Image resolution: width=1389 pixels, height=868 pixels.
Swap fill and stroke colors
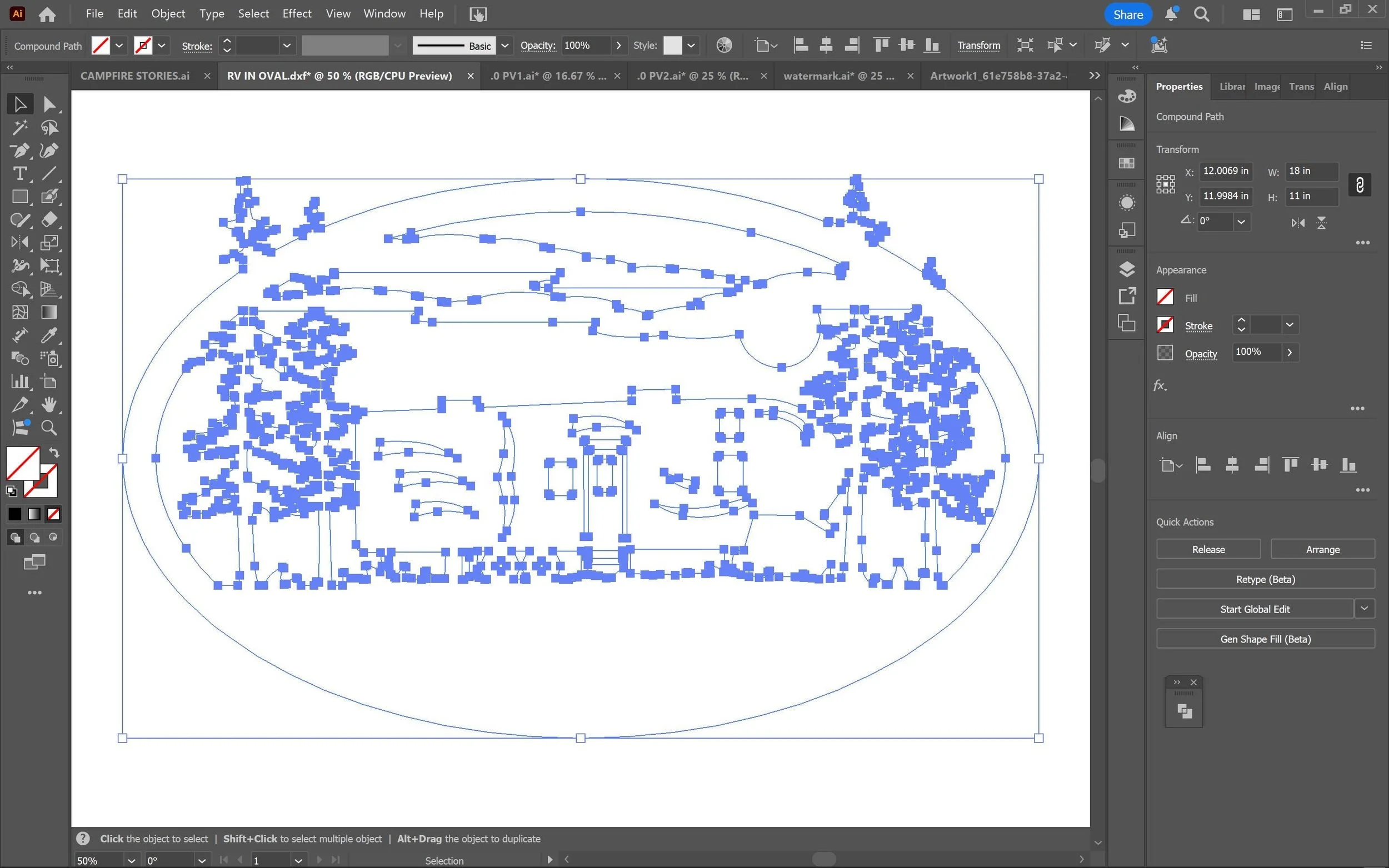(54, 453)
